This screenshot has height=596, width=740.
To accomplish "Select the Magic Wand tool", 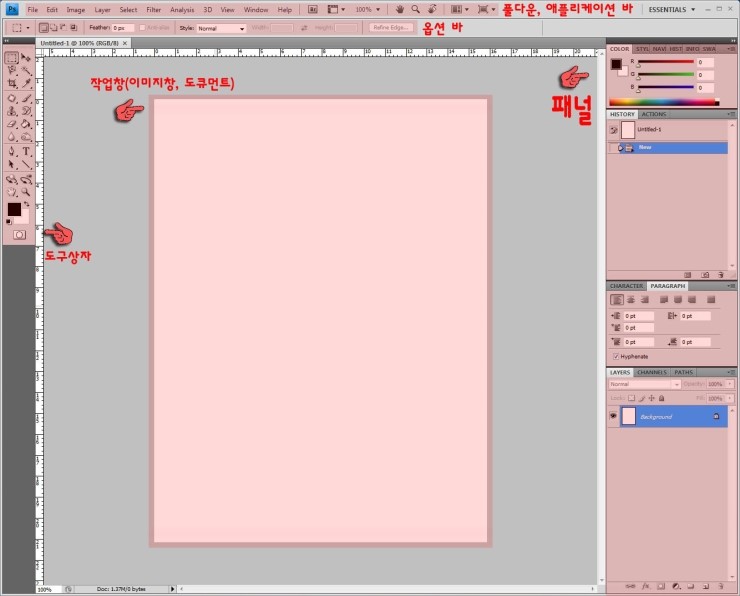I will (x=26, y=71).
